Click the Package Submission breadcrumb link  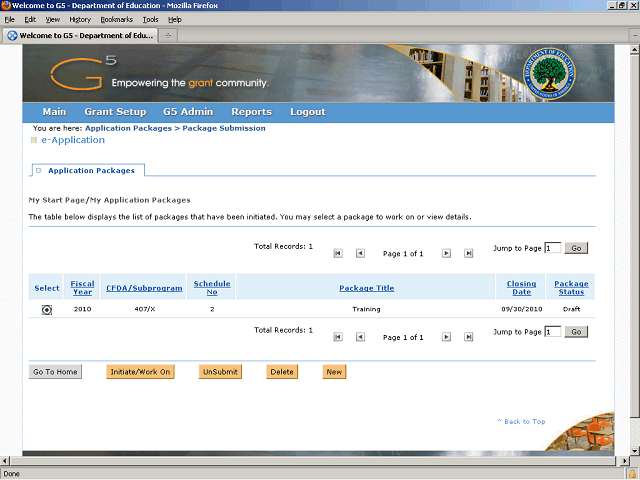224,128
